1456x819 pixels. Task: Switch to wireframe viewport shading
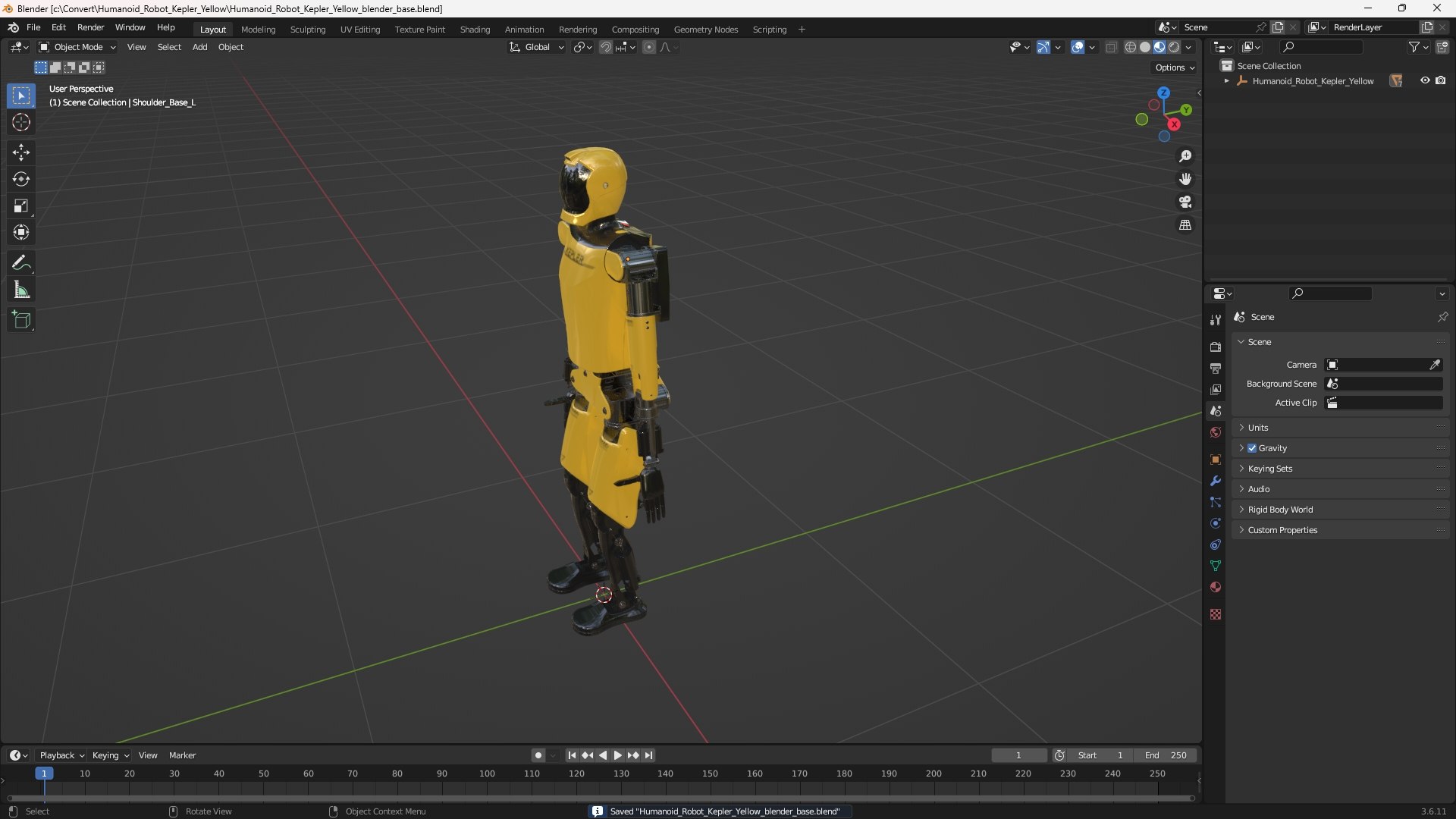(x=1131, y=47)
